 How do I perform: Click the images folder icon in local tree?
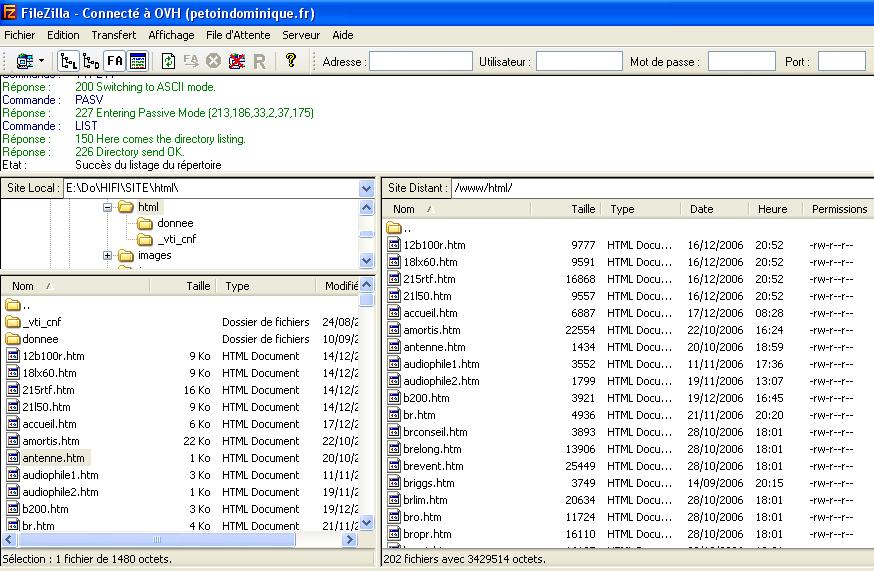point(126,256)
